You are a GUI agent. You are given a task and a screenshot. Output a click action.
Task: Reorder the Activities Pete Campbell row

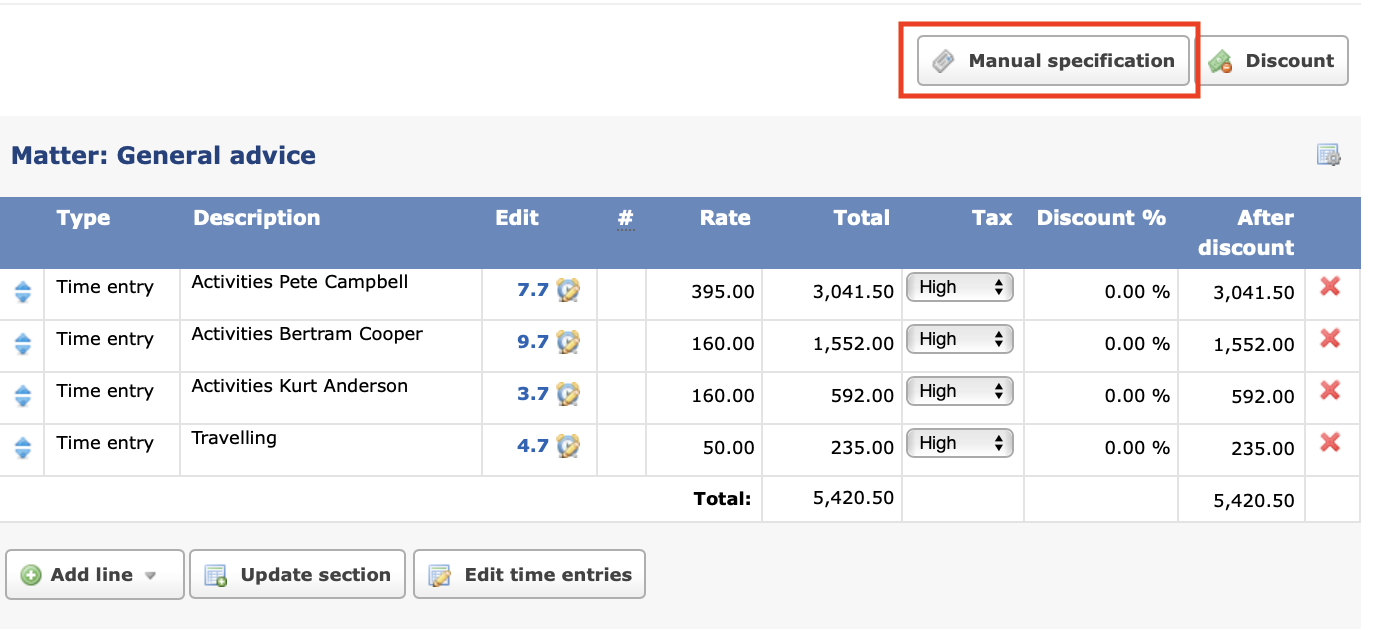23,292
